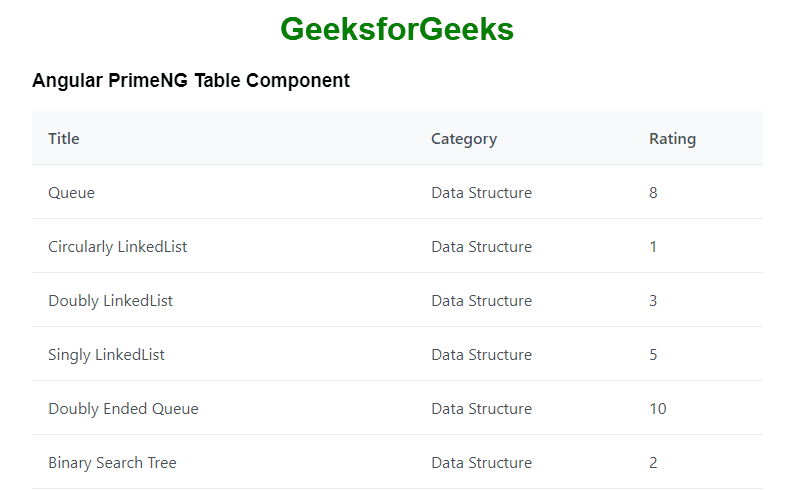798x490 pixels.
Task: Click Data Structure in the Queue row
Action: click(x=482, y=193)
